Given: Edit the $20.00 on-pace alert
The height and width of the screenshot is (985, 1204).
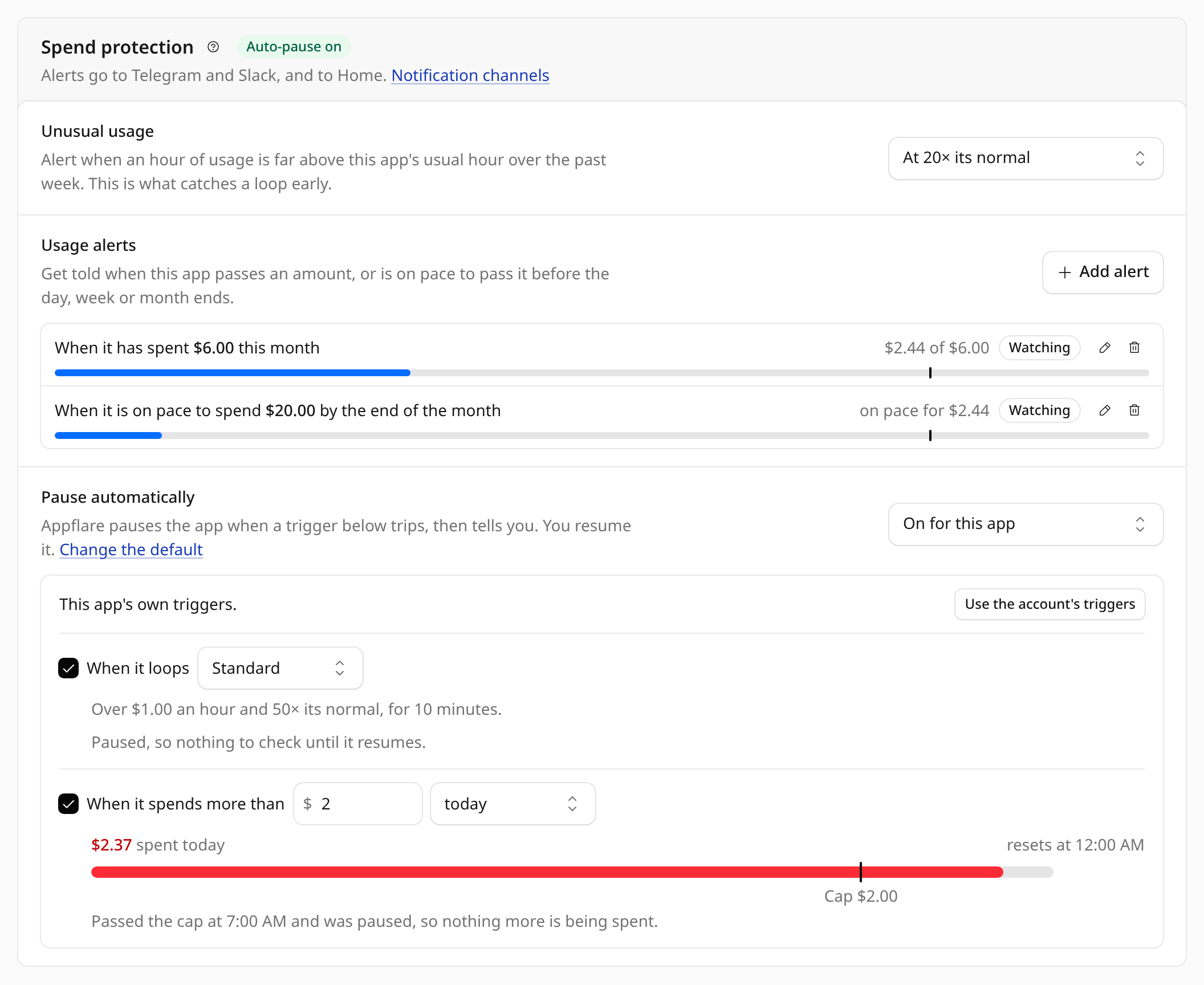Looking at the screenshot, I should [1105, 410].
